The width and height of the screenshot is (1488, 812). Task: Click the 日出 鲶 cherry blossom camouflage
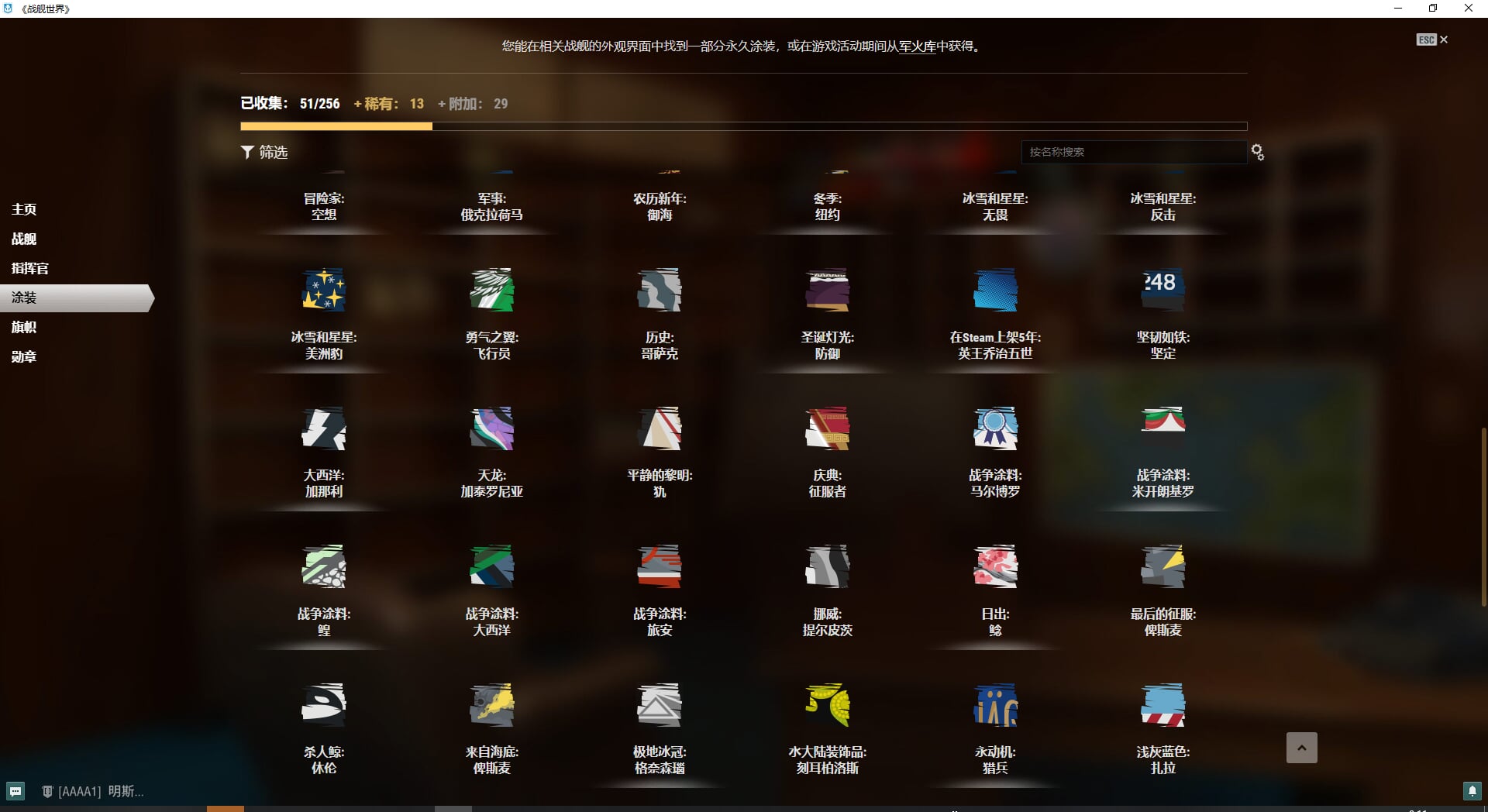pyautogui.click(x=995, y=566)
